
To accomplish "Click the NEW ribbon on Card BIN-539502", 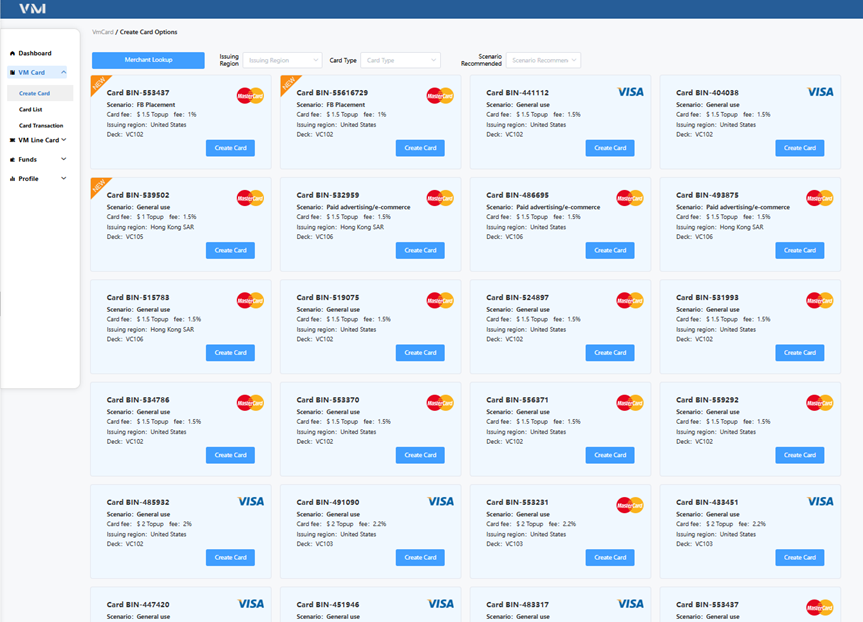I will tap(99, 185).
